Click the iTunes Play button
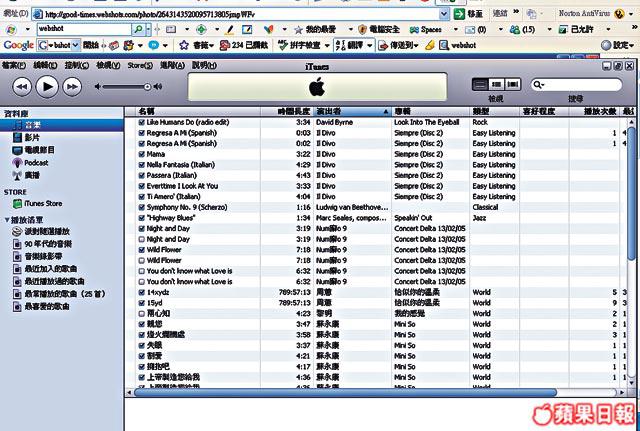 pyautogui.click(x=47, y=87)
